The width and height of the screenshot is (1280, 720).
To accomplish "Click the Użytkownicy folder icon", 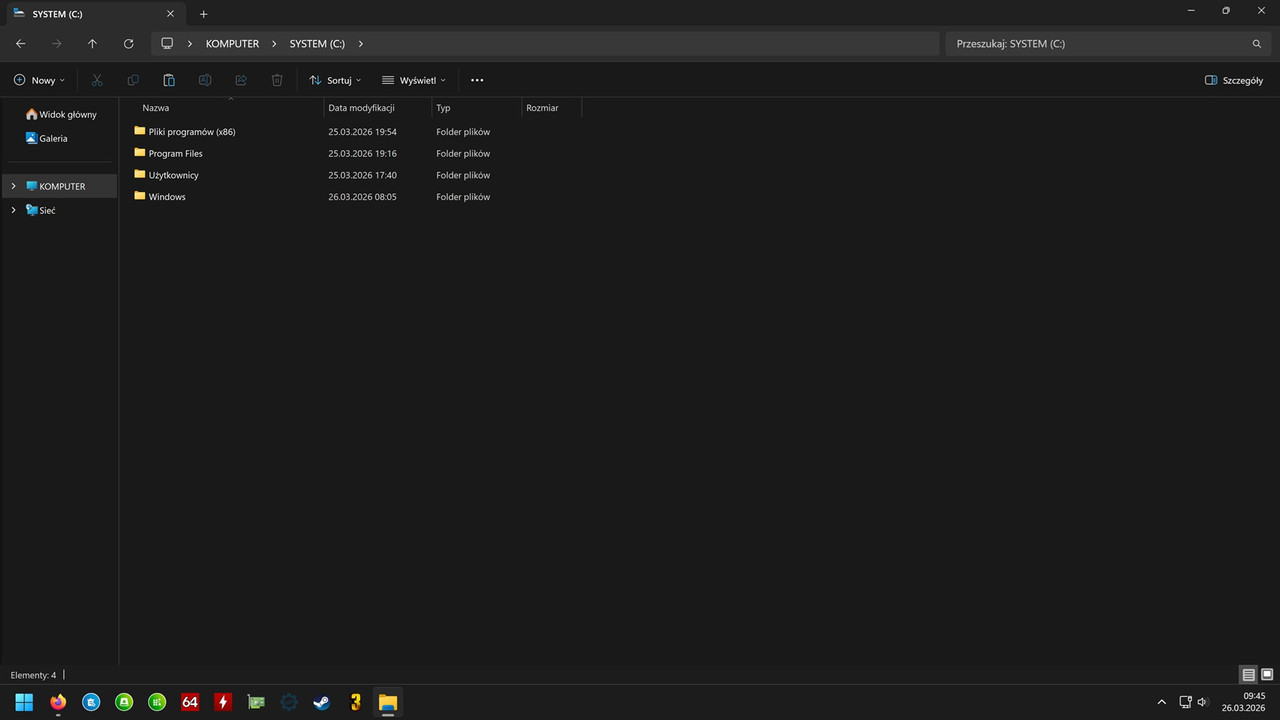I will [x=140, y=174].
